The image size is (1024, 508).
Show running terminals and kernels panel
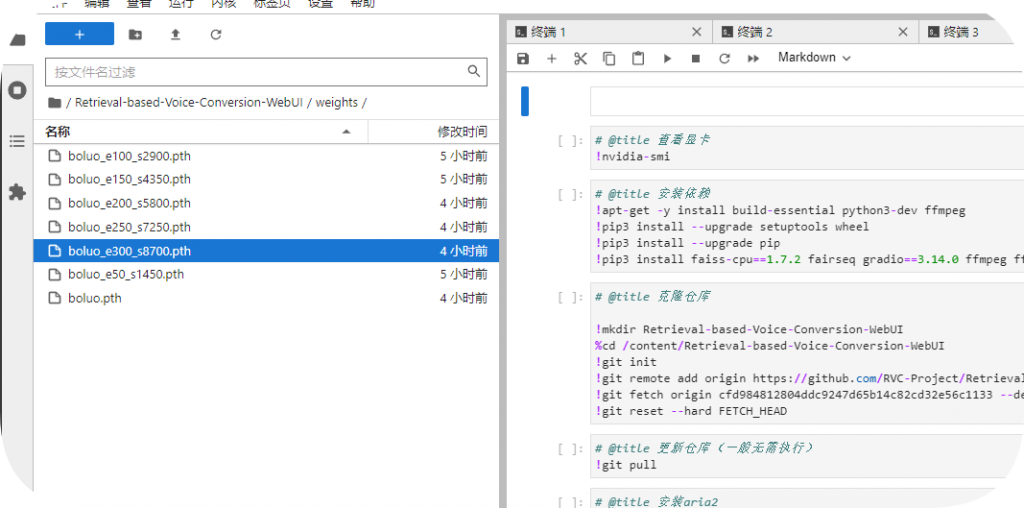[x=18, y=90]
